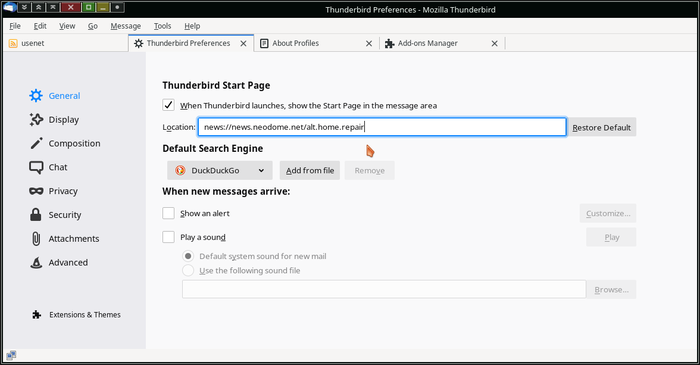
Task: Click the General gear icon in sidebar
Action: point(36,95)
